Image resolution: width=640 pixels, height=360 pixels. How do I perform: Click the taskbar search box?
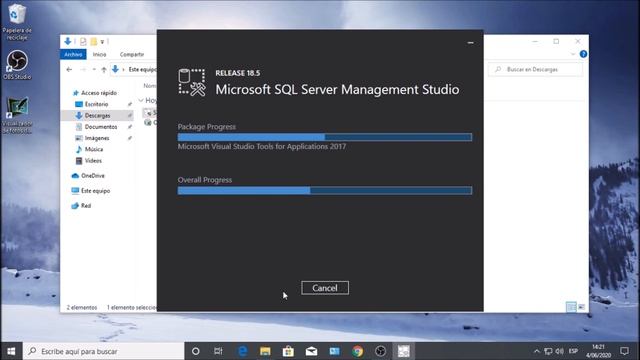coord(104,351)
